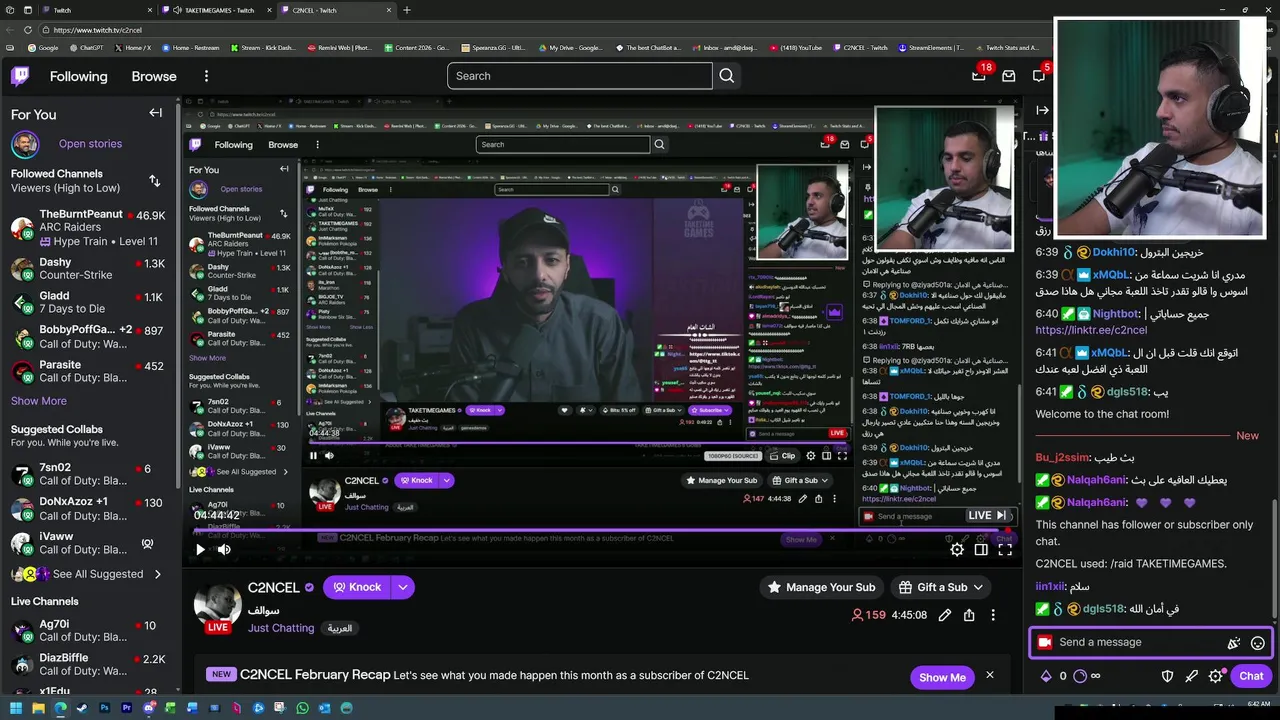Open the channel points icon below chat

point(1080,676)
